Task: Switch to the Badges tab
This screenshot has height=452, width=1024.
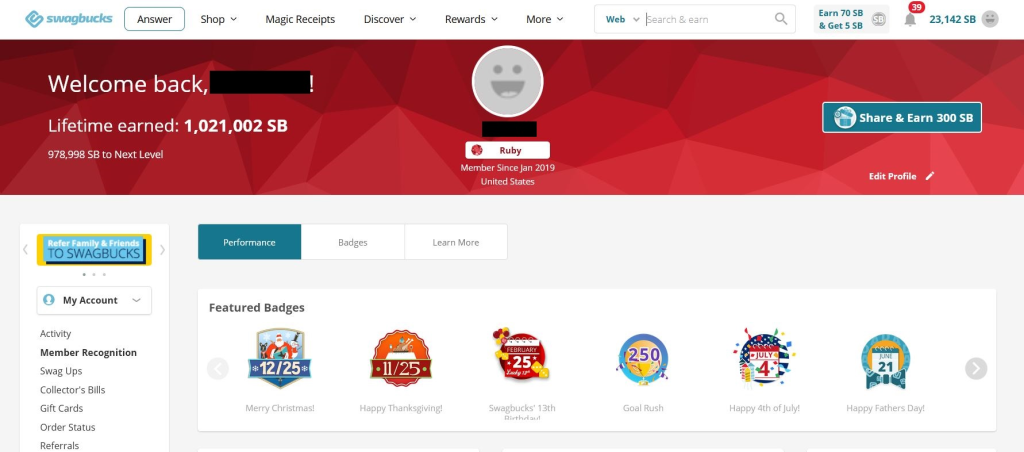Action: [x=353, y=242]
